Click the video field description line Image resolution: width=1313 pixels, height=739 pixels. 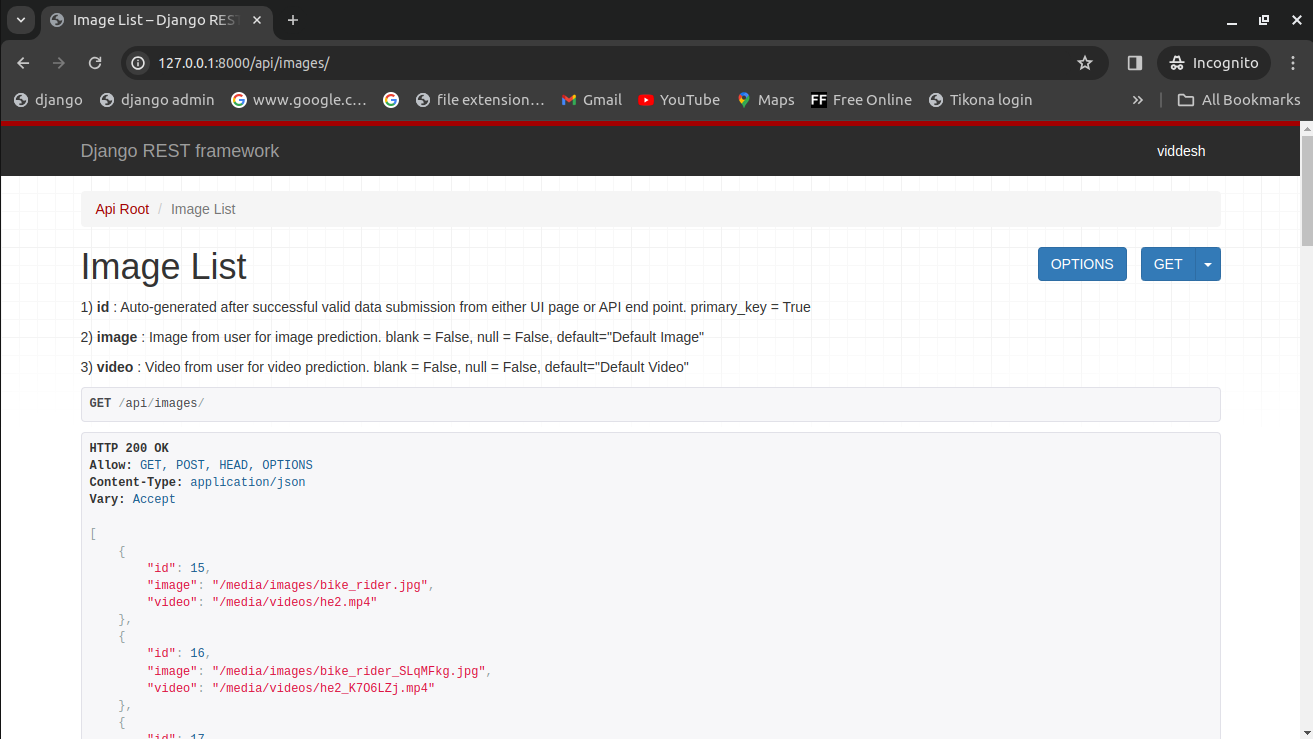[385, 367]
